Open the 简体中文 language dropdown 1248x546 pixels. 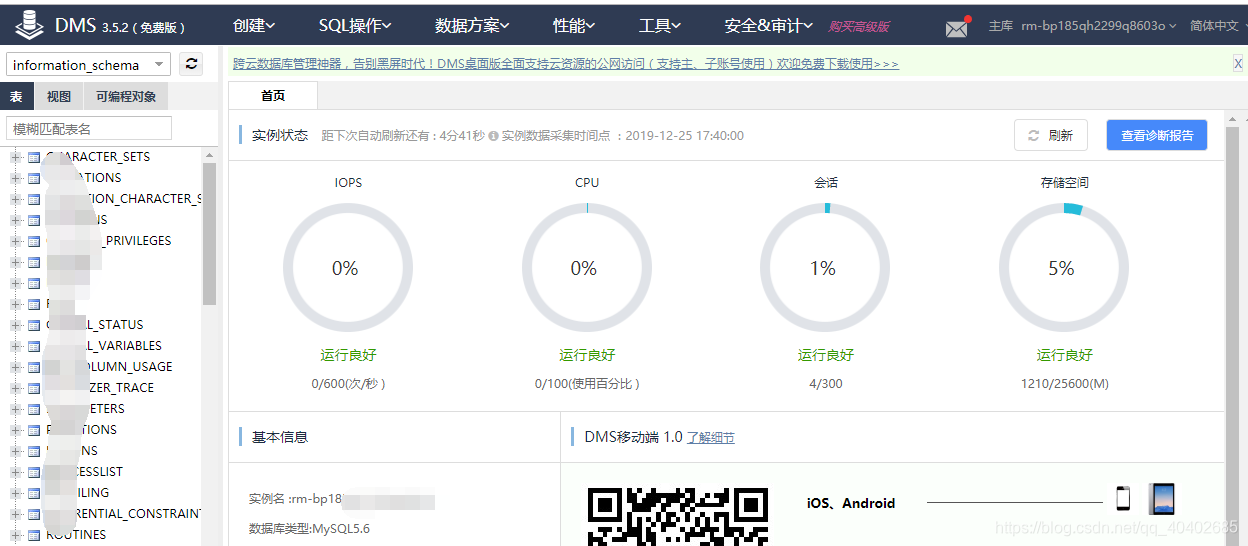coord(1217,26)
